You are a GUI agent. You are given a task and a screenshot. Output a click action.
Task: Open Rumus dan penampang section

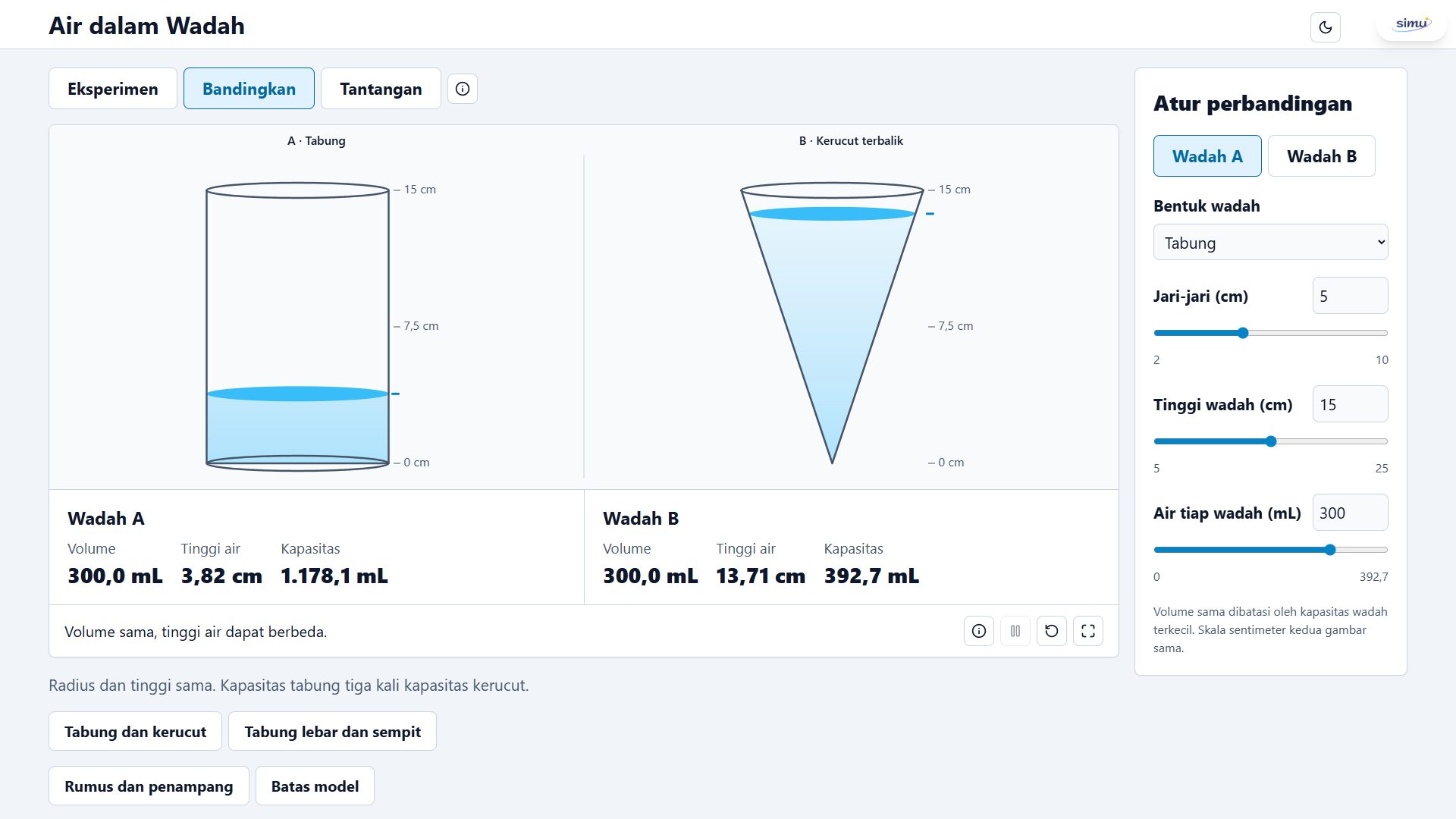(x=149, y=786)
